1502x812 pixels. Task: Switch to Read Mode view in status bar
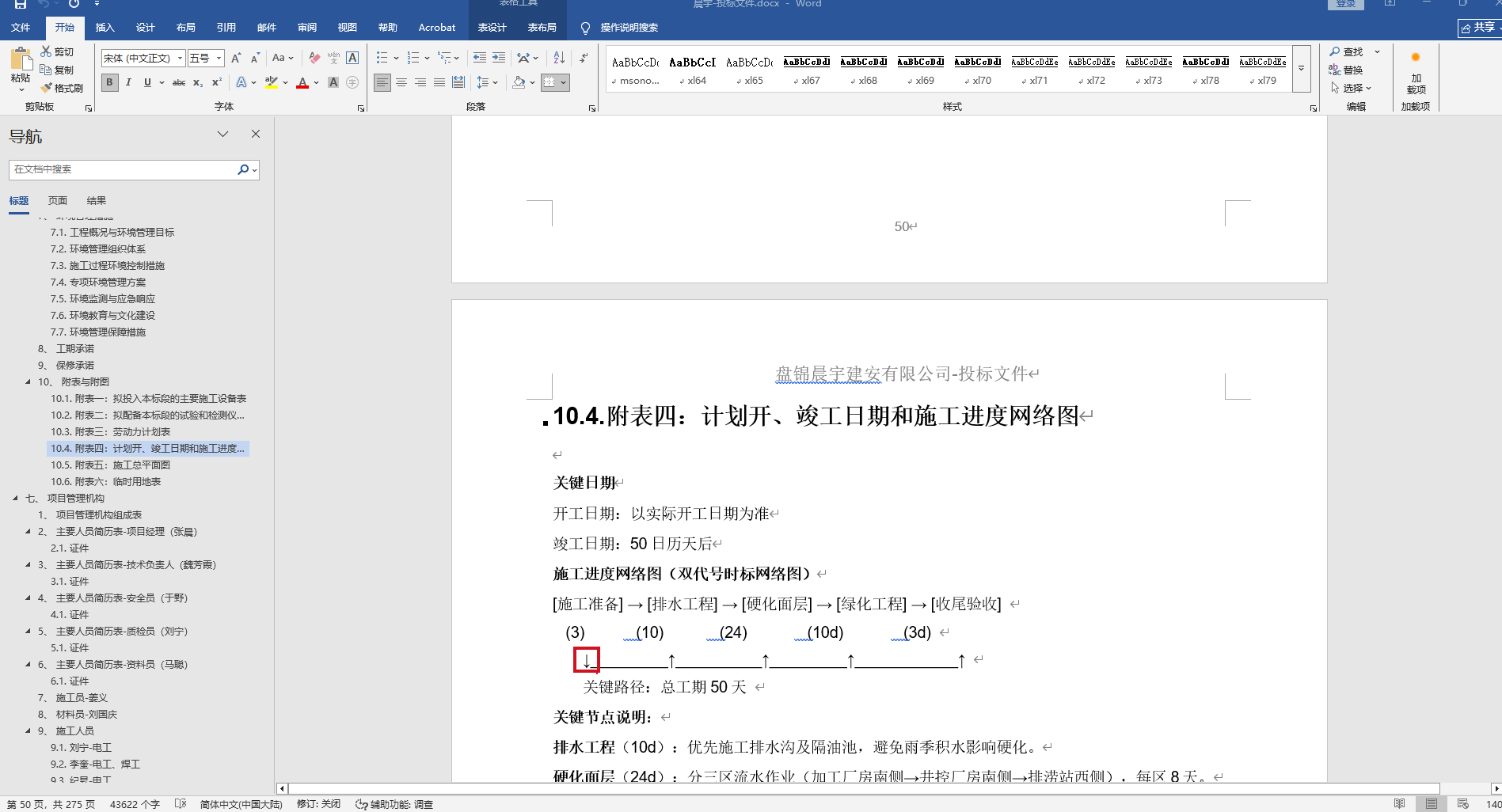coord(1400,804)
